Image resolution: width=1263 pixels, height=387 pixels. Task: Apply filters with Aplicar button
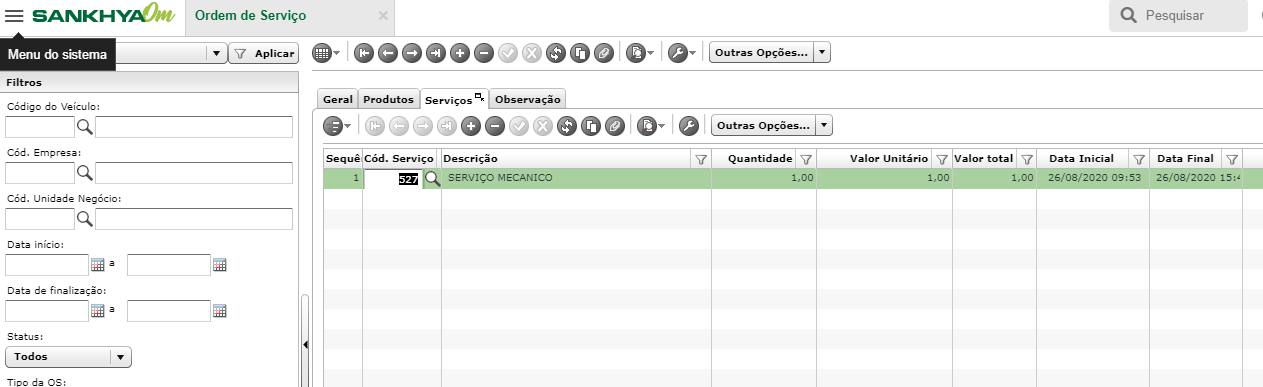[264, 54]
